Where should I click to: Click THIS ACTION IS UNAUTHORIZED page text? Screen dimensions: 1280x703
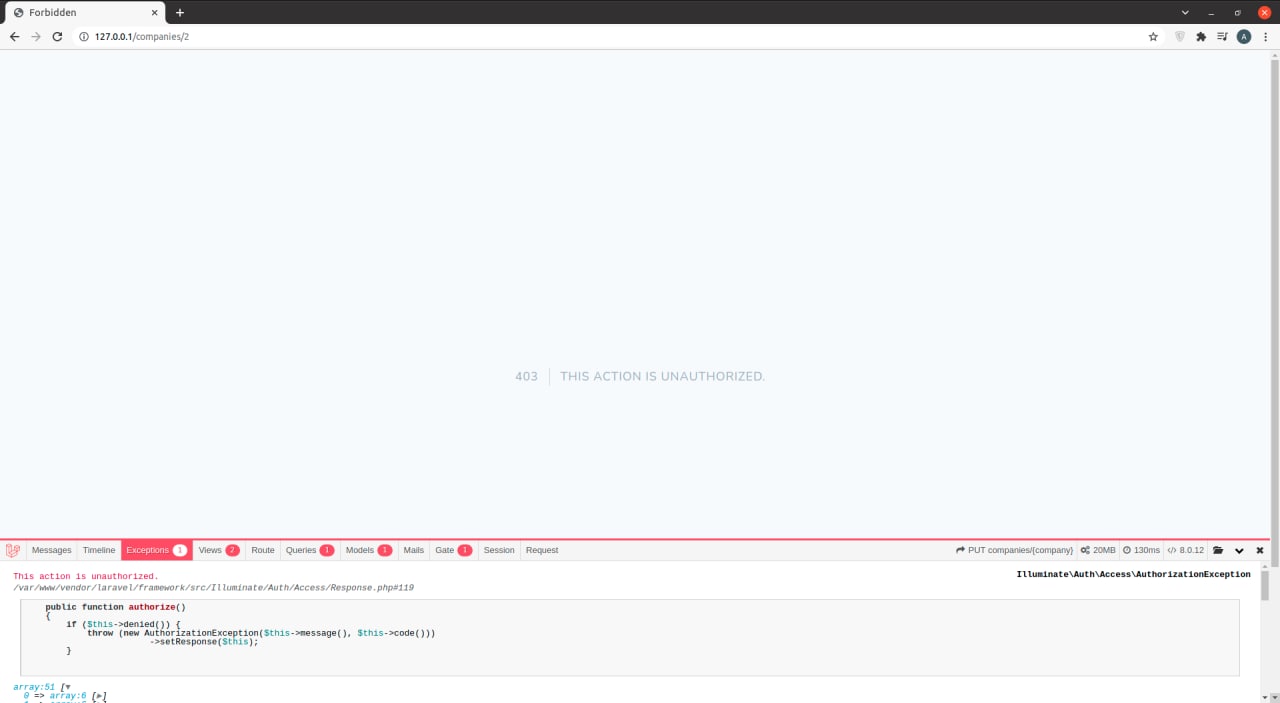pyautogui.click(x=662, y=377)
